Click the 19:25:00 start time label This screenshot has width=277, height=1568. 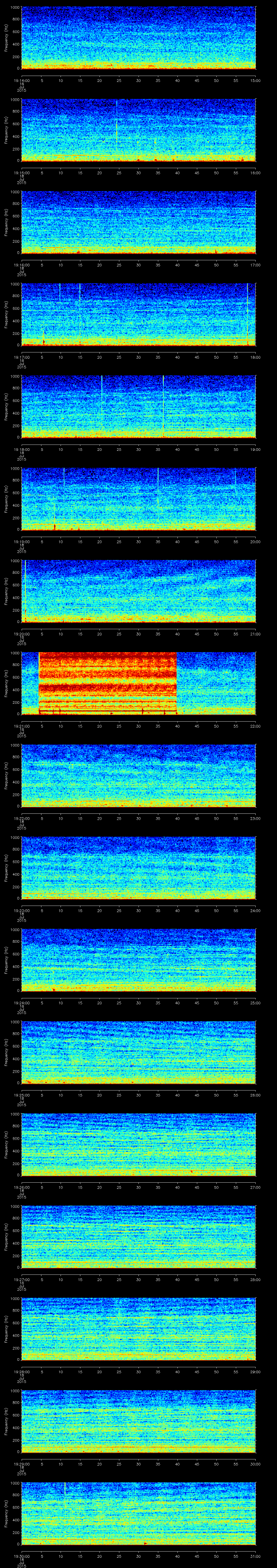click(x=21, y=1095)
